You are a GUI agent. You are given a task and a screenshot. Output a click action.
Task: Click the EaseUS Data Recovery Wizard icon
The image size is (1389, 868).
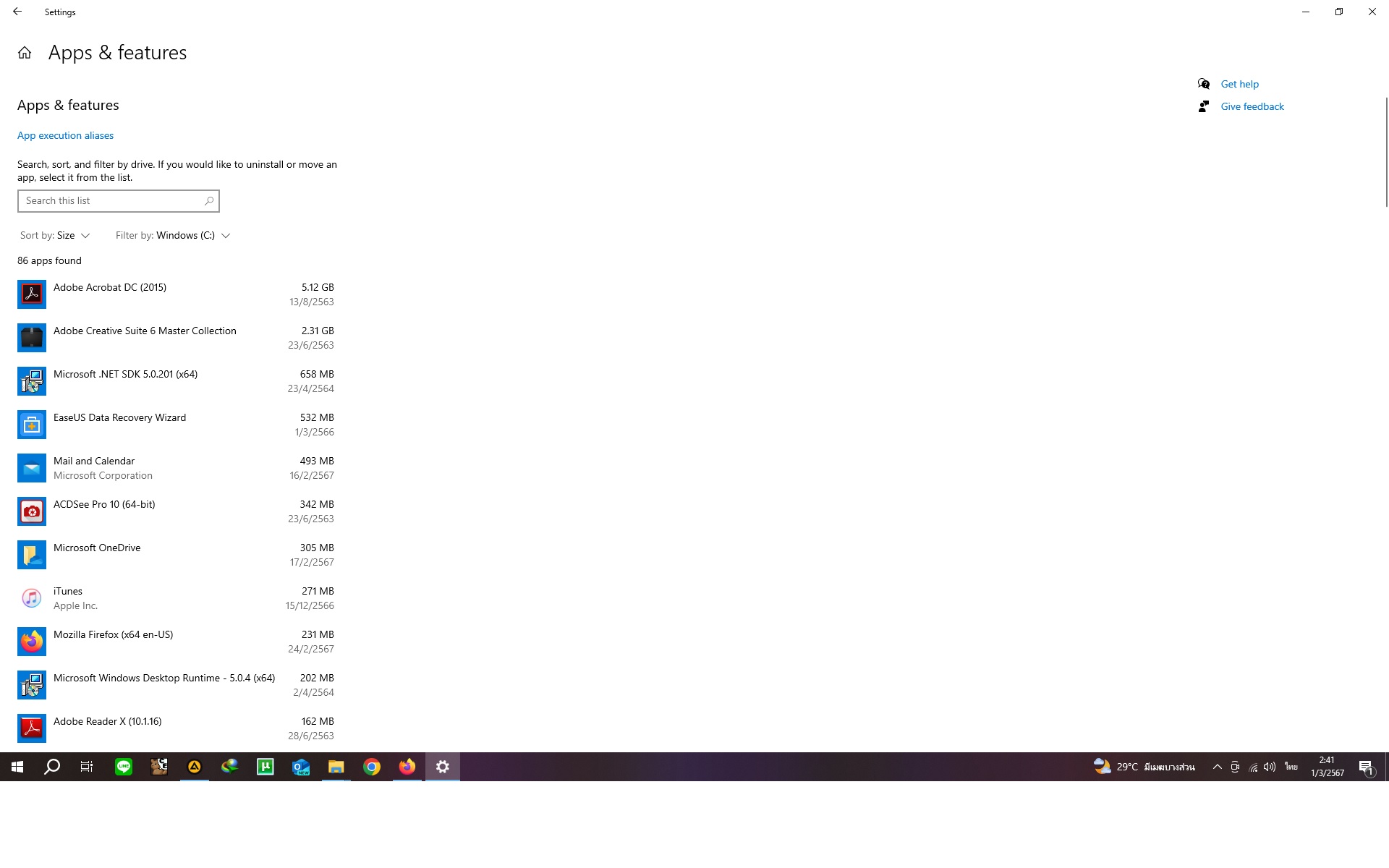pos(32,425)
